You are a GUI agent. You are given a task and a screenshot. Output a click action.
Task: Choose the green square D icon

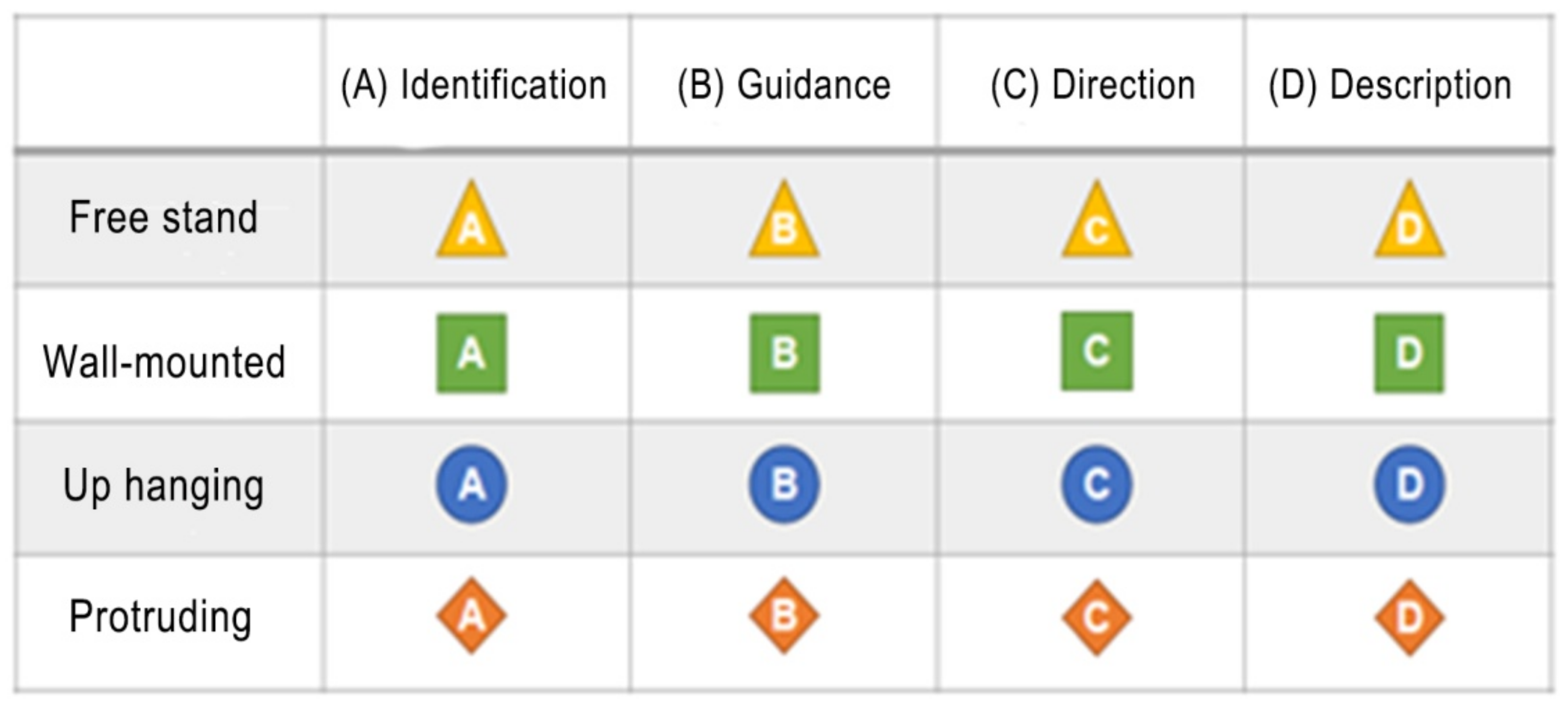pos(1409,353)
